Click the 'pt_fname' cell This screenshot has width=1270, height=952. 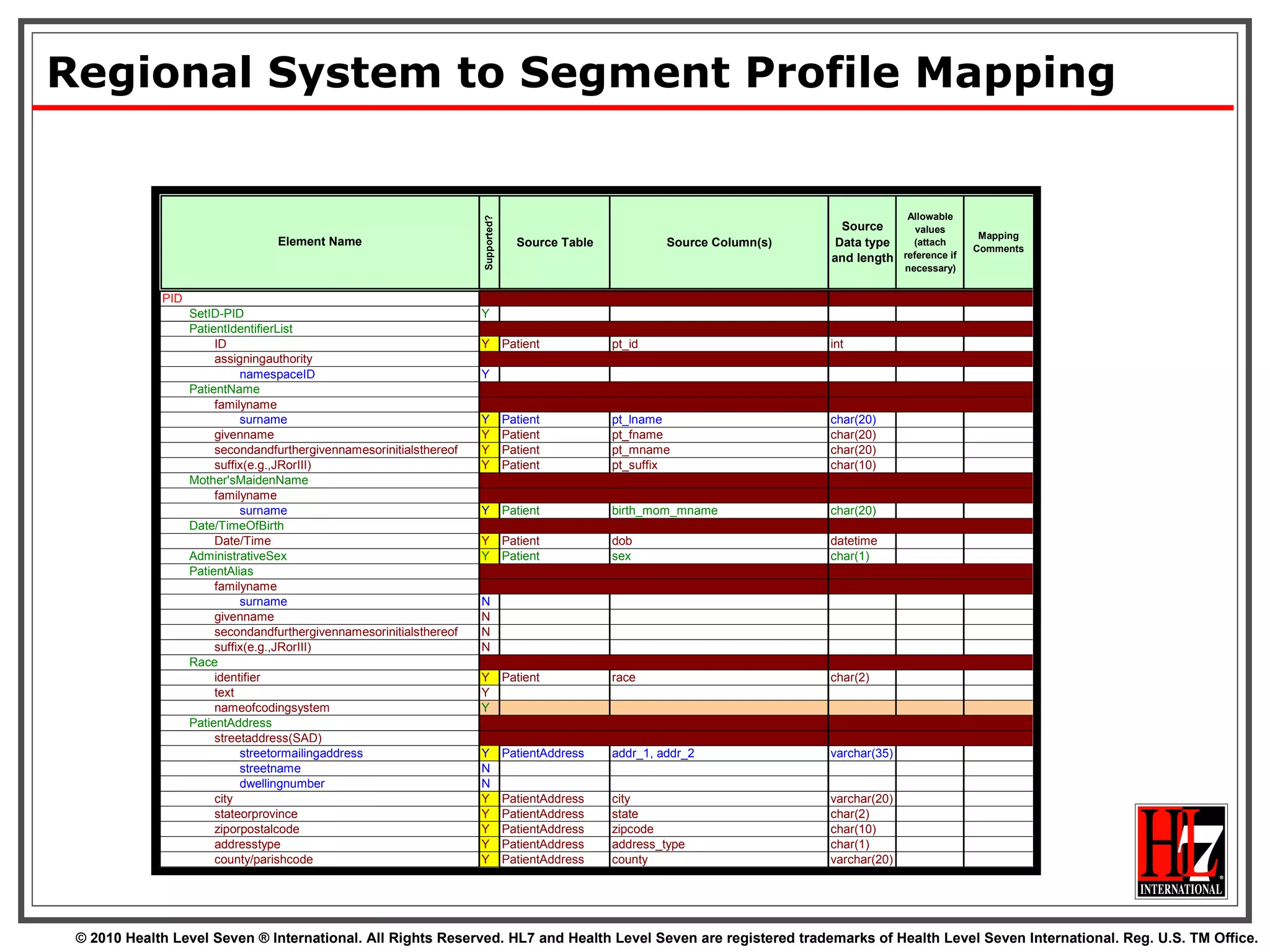pyautogui.click(x=719, y=434)
